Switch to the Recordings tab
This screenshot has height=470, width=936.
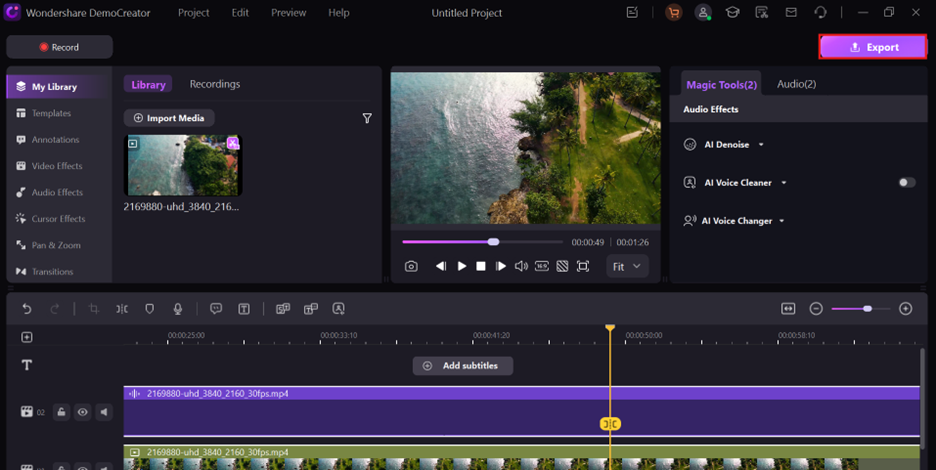215,84
